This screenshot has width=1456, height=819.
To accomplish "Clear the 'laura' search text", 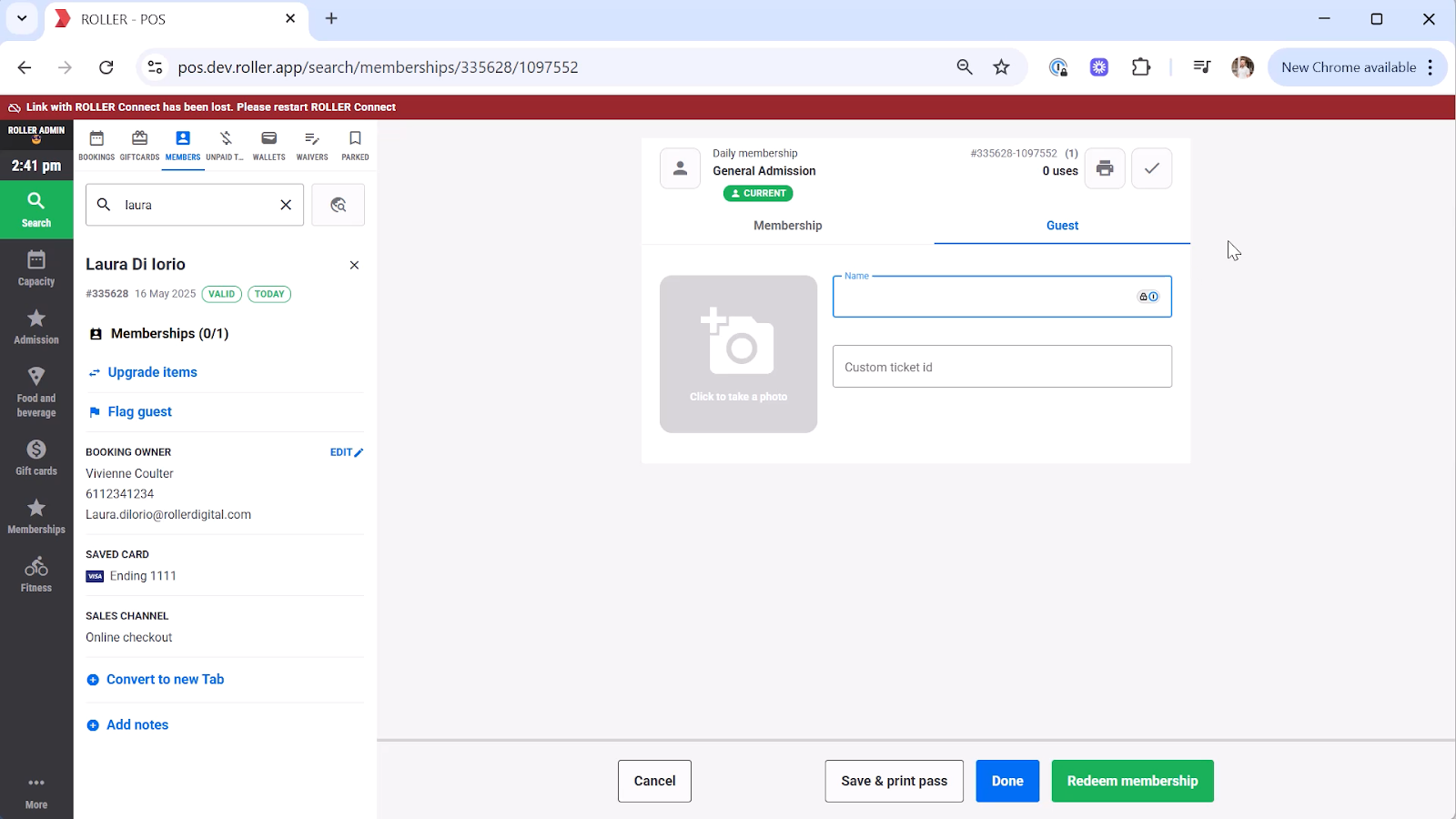I will click(286, 205).
